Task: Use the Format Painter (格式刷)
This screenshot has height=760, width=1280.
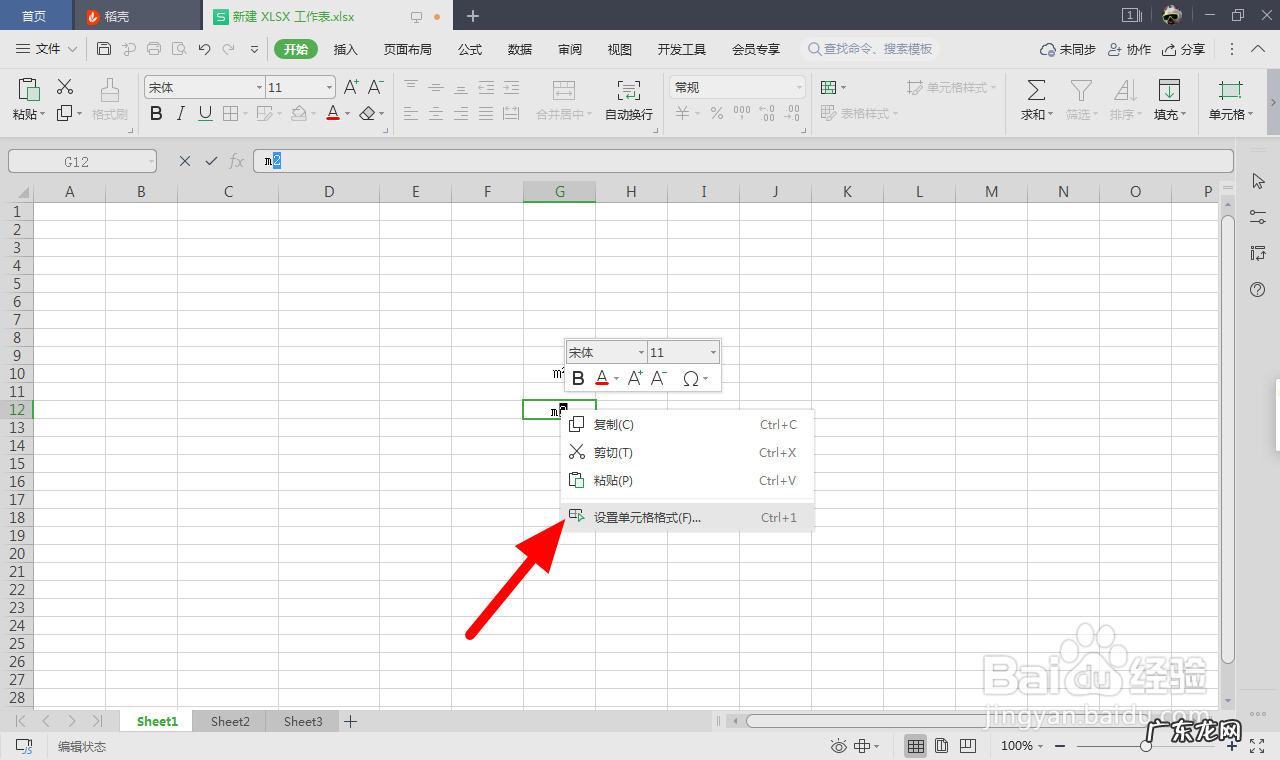Action: pos(108,98)
